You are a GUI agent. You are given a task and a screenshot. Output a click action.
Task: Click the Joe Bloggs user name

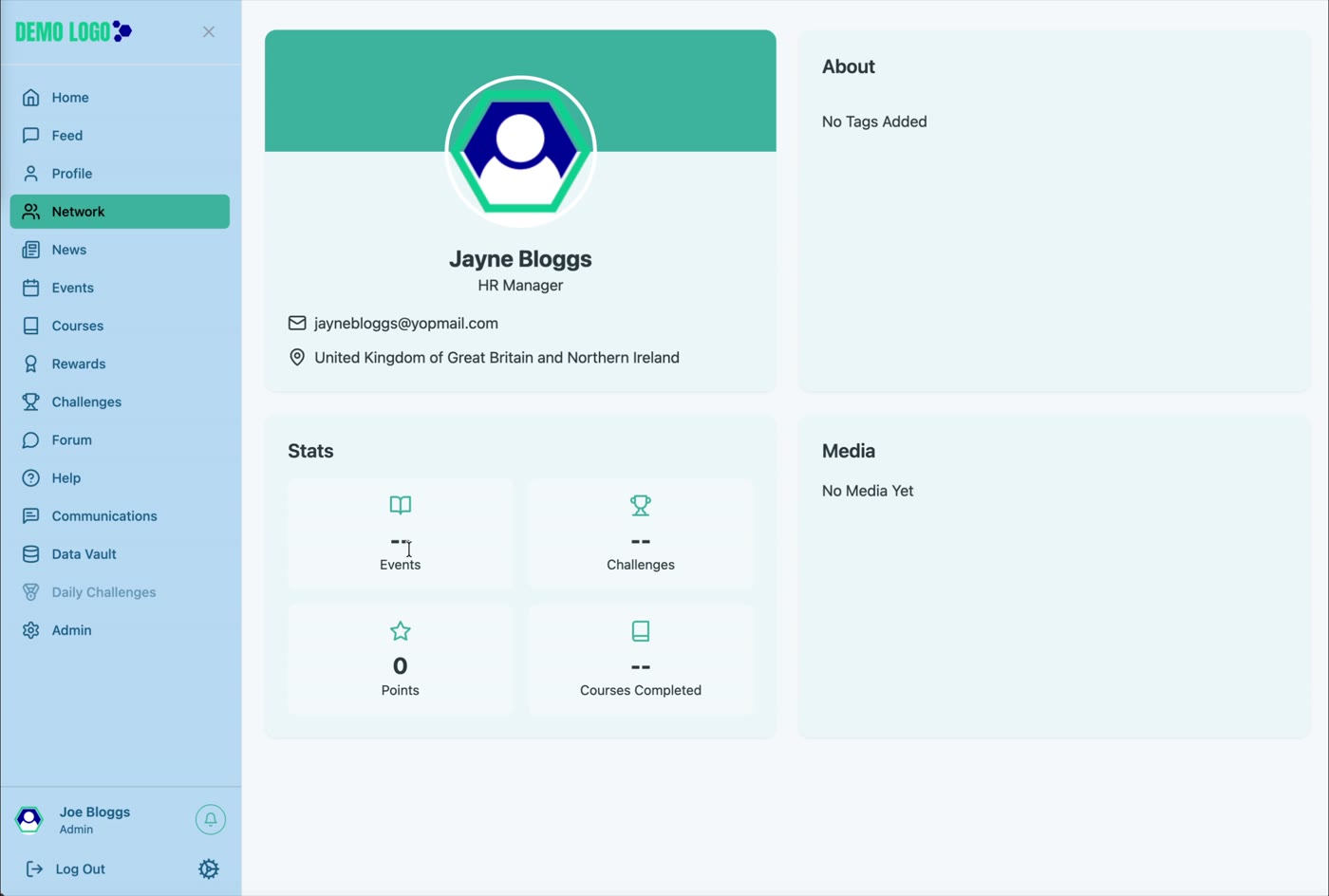(x=95, y=812)
